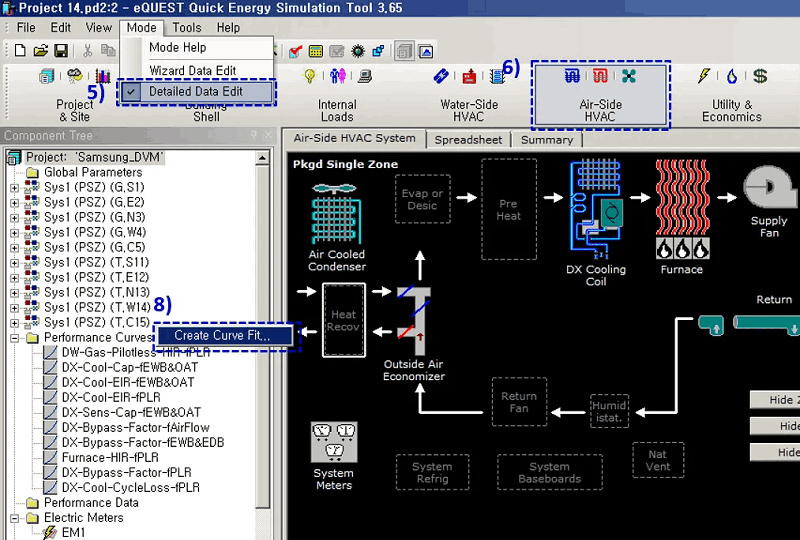Open the Supply Fan component
This screenshot has width=800, height=540.
(770, 190)
